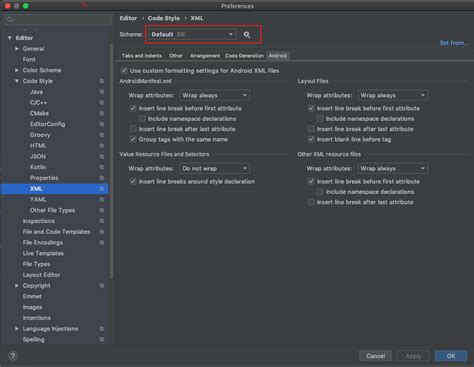Open Layout Files Wrap attributes dropdown
Image resolution: width=474 pixels, height=367 pixels.
point(393,95)
